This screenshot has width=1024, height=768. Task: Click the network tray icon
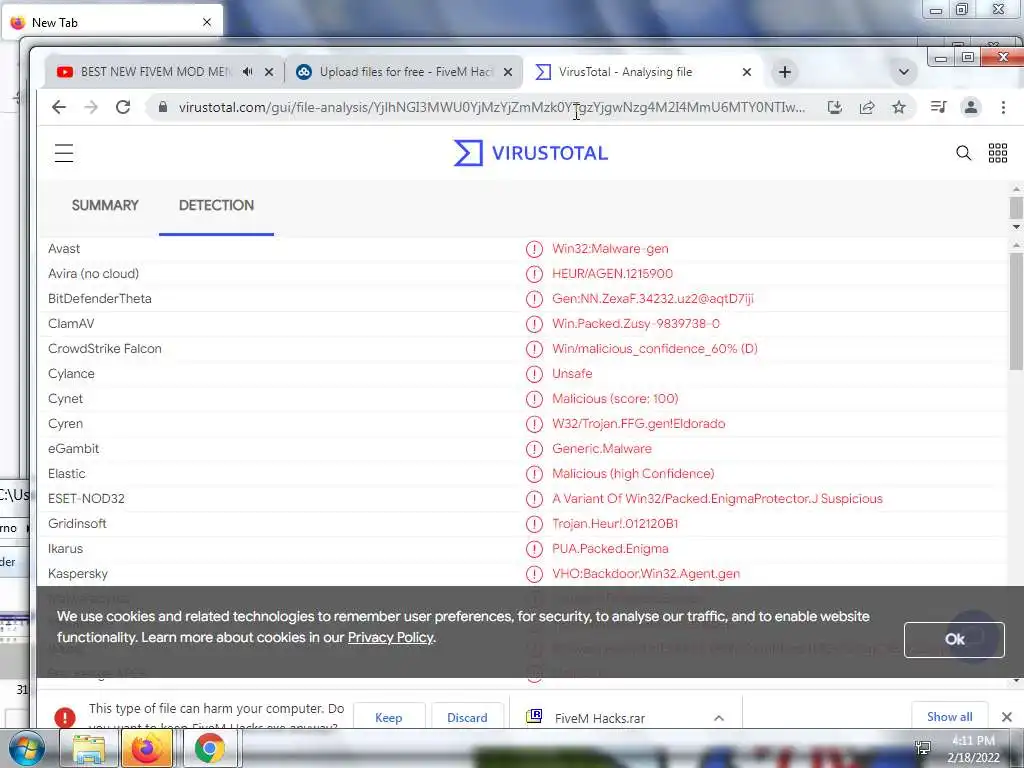click(923, 748)
